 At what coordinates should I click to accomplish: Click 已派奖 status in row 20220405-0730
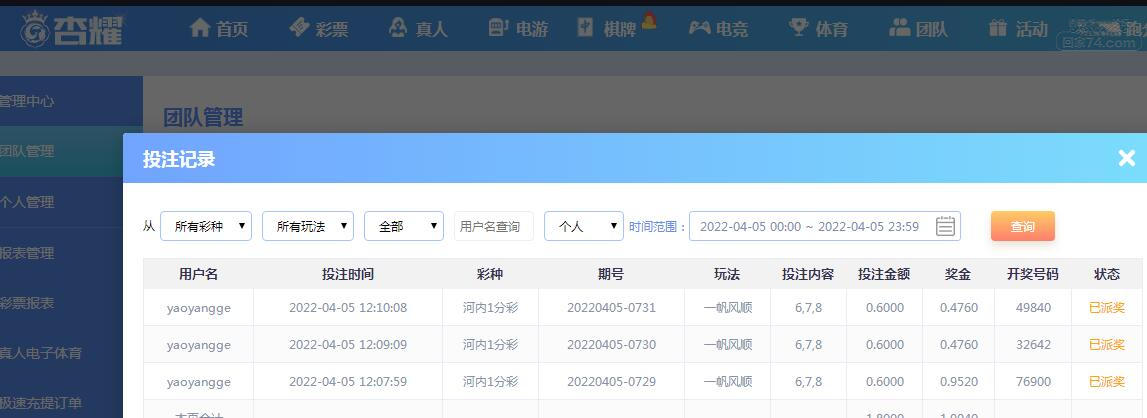pos(1107,344)
